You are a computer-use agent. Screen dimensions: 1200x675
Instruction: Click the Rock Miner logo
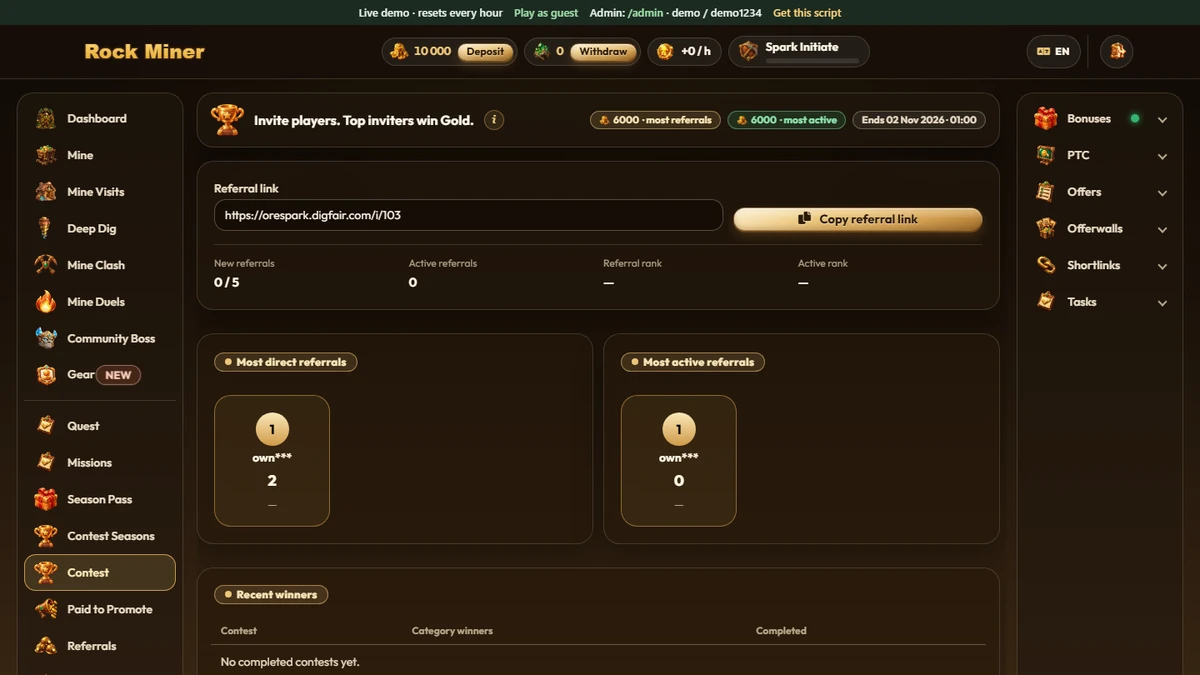coord(144,51)
